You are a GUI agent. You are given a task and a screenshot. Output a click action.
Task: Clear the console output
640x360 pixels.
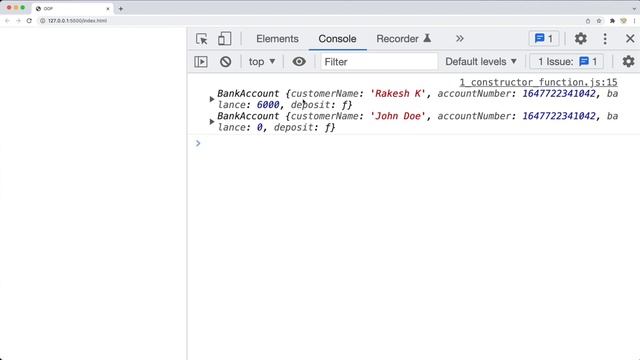pyautogui.click(x=225, y=62)
